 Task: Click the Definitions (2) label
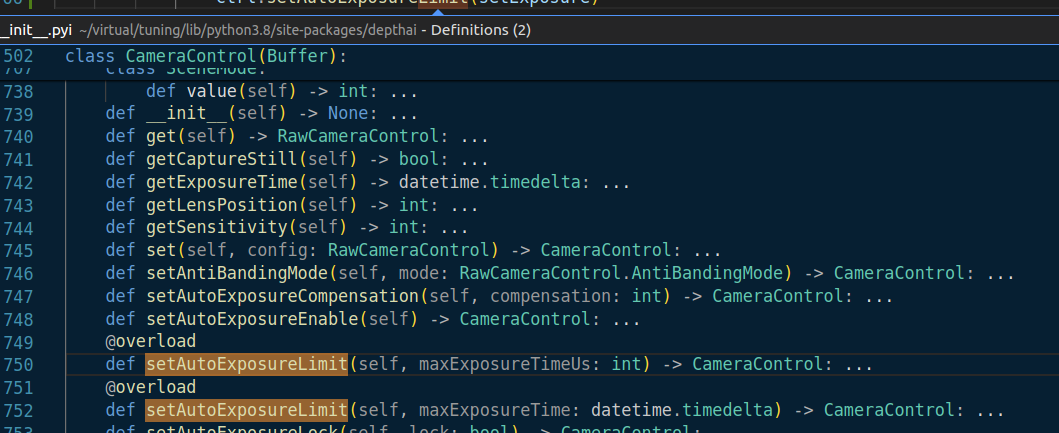tap(480, 31)
